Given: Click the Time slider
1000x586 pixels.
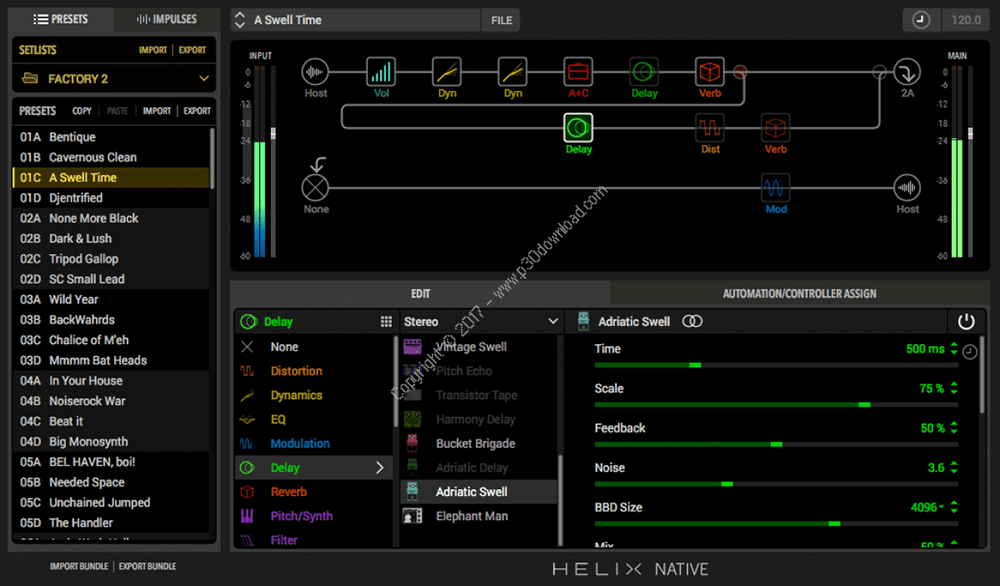Looking at the screenshot, I should click(x=776, y=365).
